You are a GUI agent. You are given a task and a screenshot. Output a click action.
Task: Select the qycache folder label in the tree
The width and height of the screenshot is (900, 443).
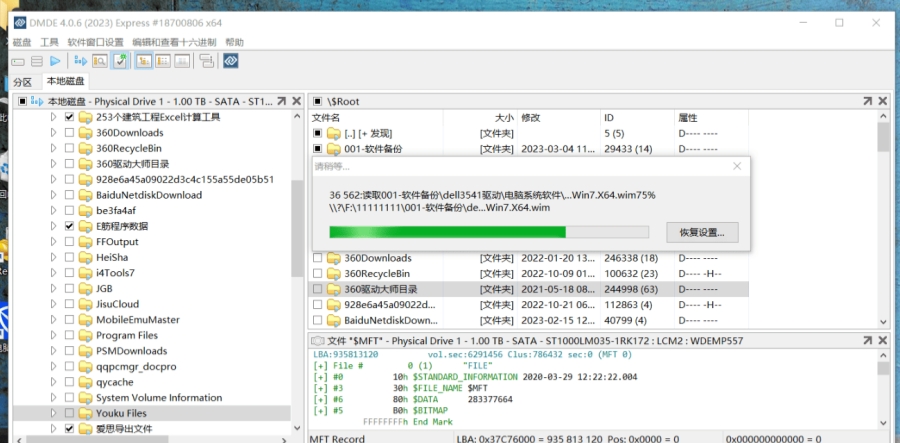[115, 382]
